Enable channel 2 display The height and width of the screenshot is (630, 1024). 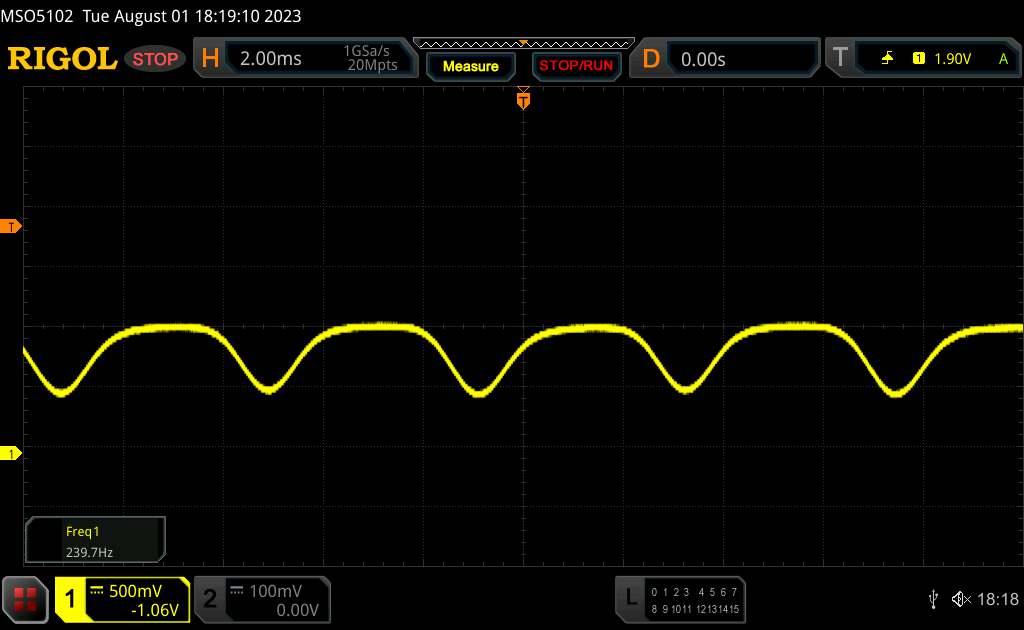[210, 599]
